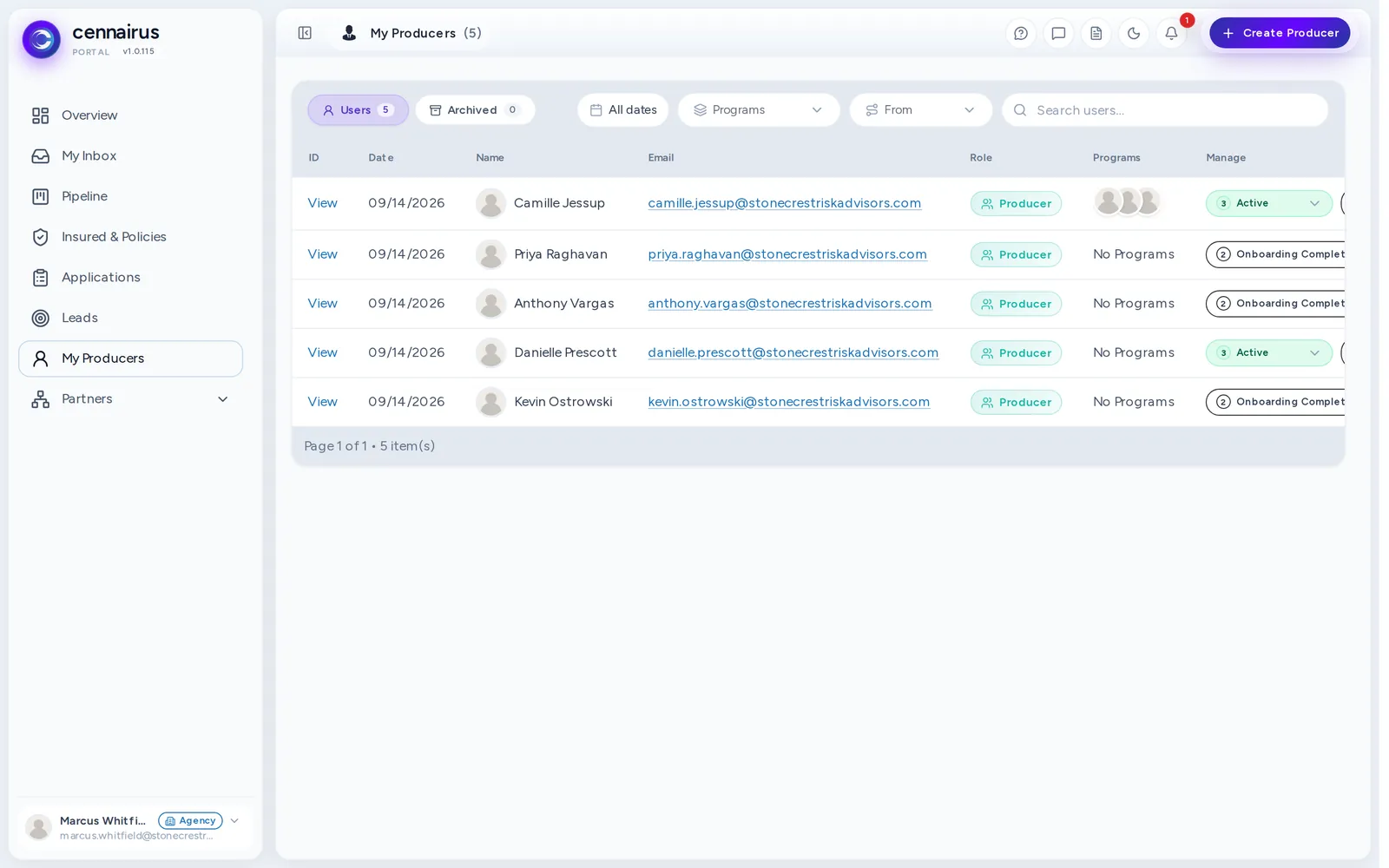Sort by the Date column header
Screen dimensions: 1389x868
pos(380,158)
